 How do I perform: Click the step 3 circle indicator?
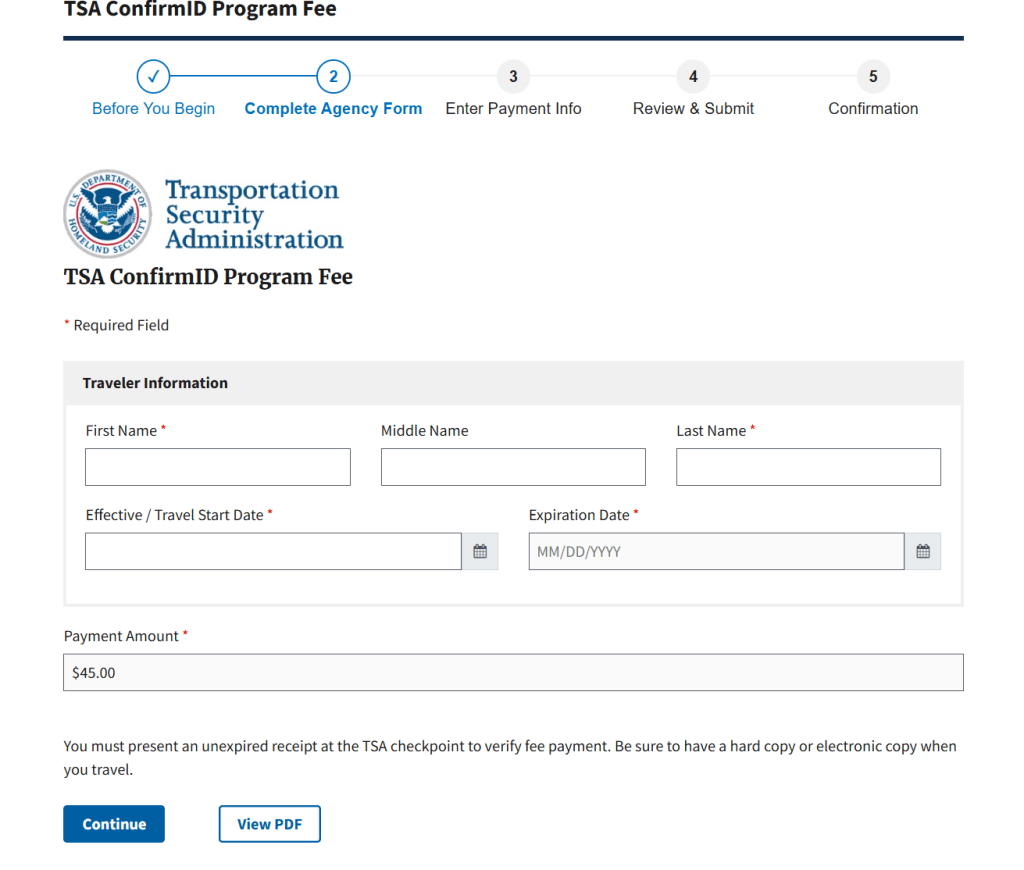pyautogui.click(x=513, y=76)
